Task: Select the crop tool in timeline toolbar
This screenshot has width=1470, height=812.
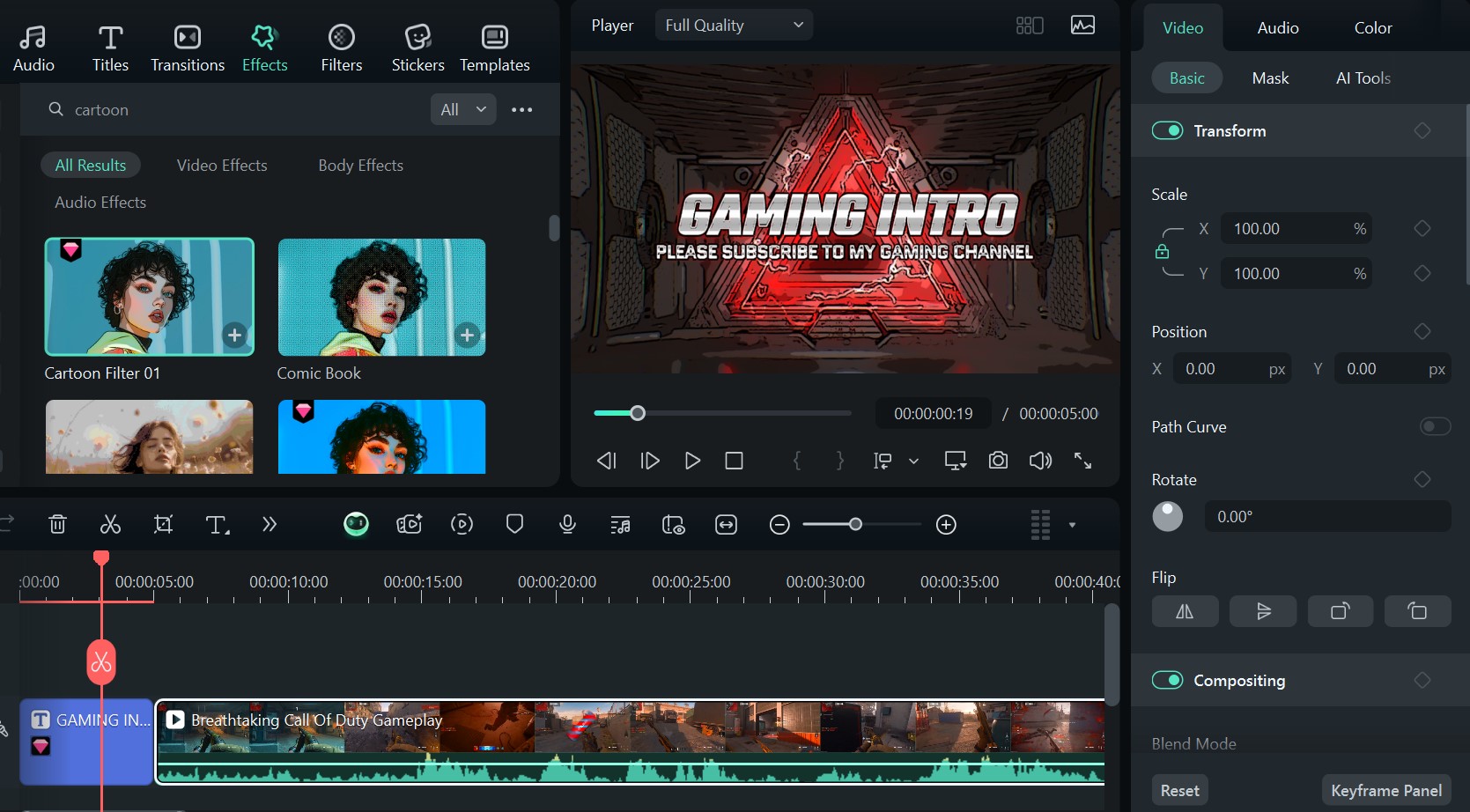Action: point(163,525)
